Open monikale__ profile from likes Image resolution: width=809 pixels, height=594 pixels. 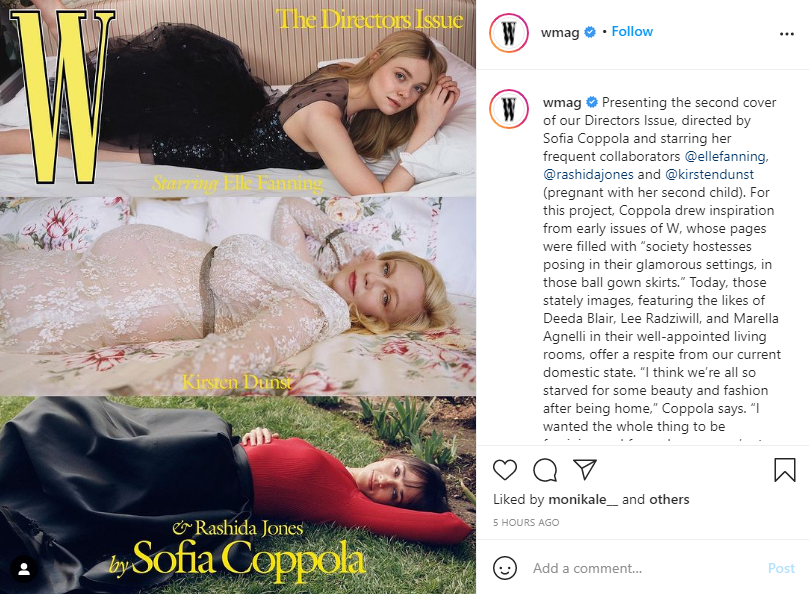click(583, 500)
